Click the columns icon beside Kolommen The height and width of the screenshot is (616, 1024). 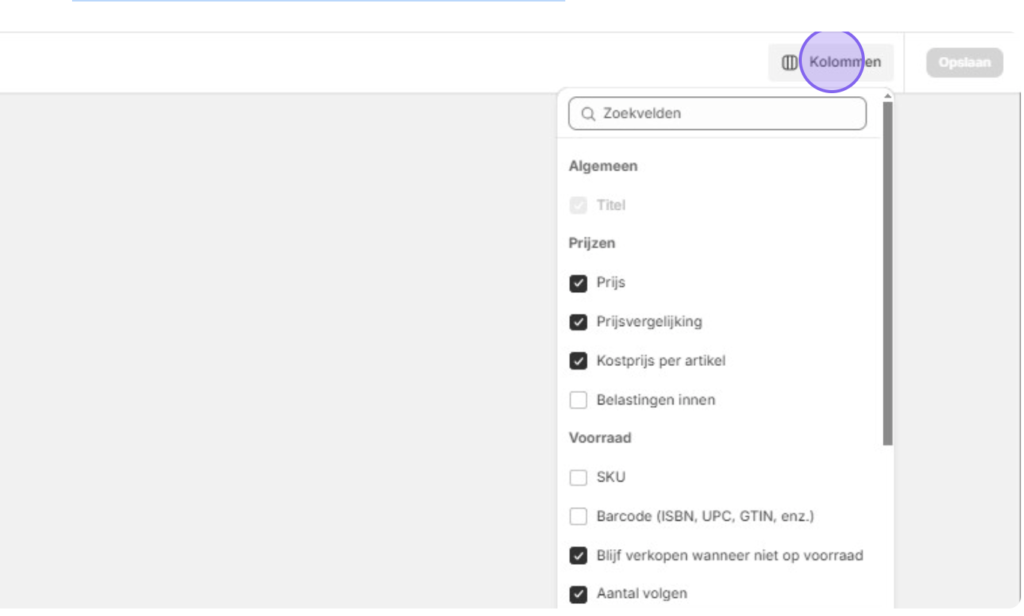[789, 63]
